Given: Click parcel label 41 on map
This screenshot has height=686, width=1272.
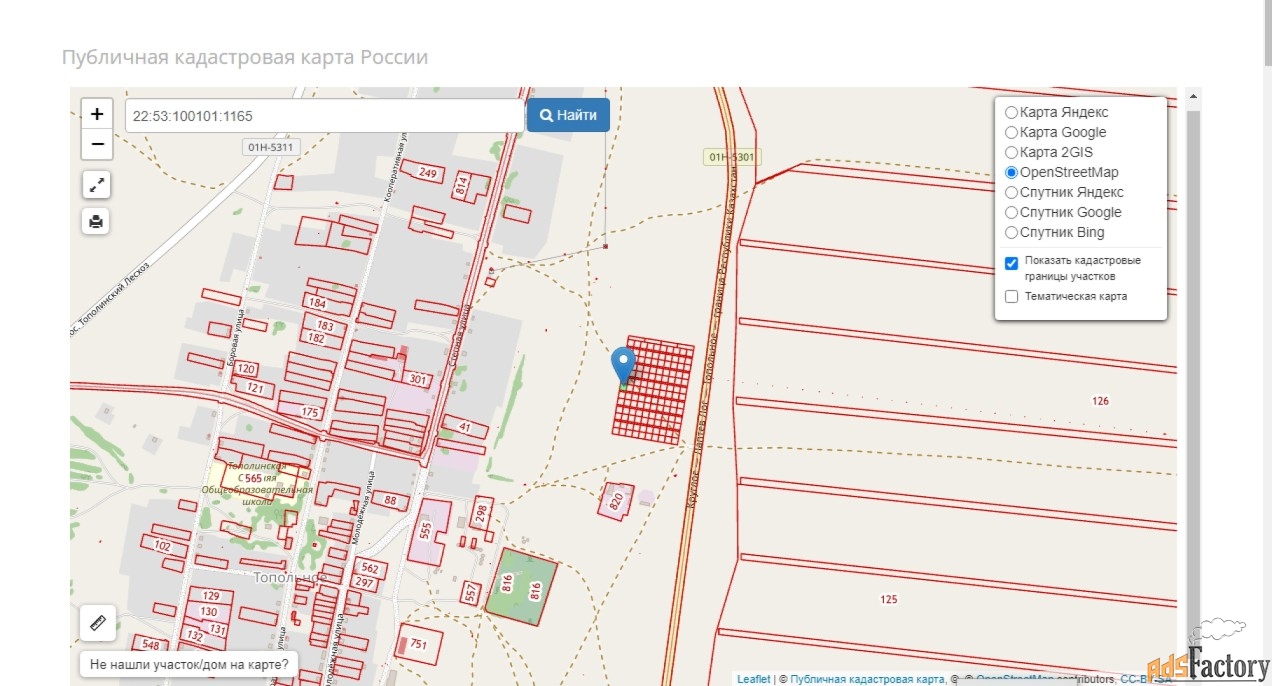Looking at the screenshot, I should (x=464, y=427).
